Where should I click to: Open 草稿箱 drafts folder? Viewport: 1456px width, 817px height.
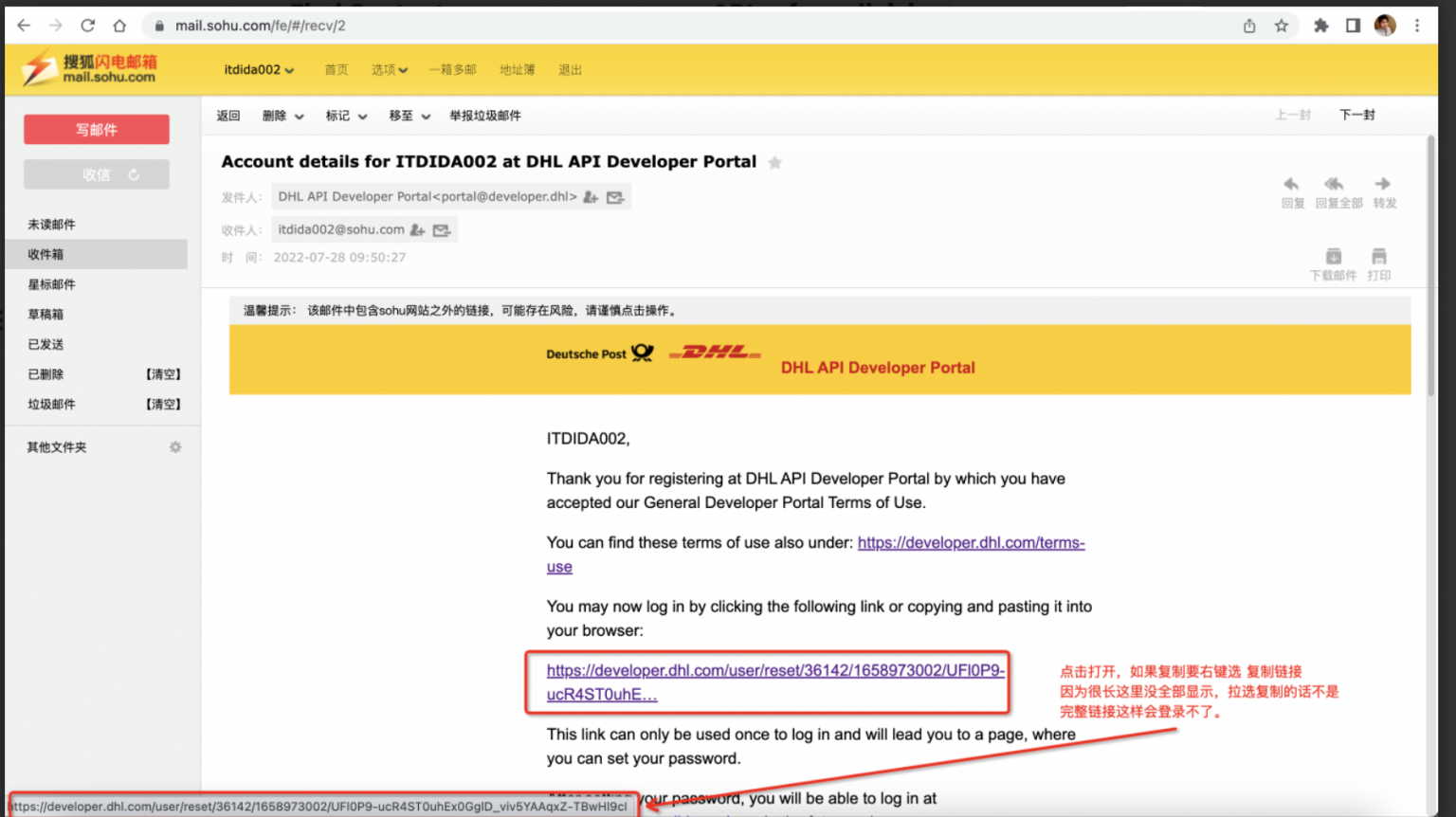coord(45,315)
